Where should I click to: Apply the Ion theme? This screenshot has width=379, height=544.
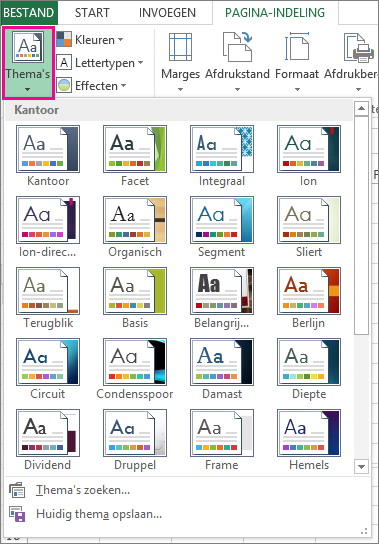[309, 156]
